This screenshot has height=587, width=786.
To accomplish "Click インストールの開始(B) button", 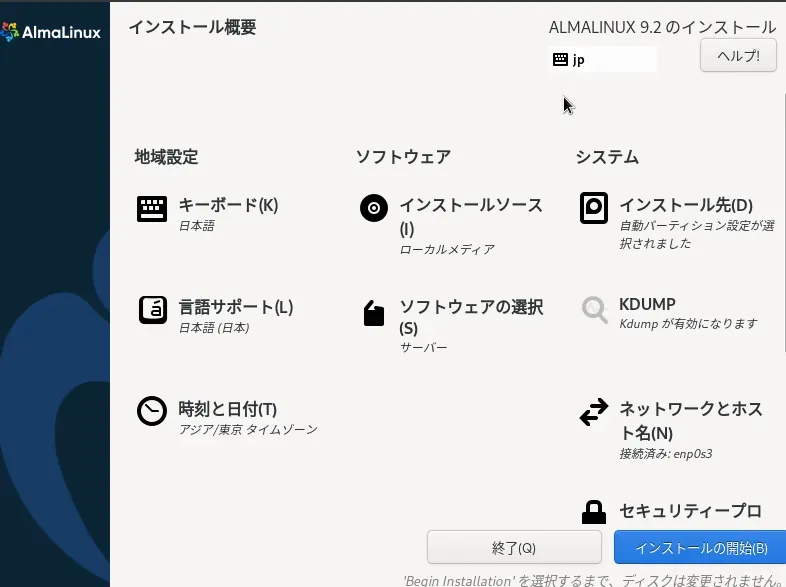I will (700, 548).
